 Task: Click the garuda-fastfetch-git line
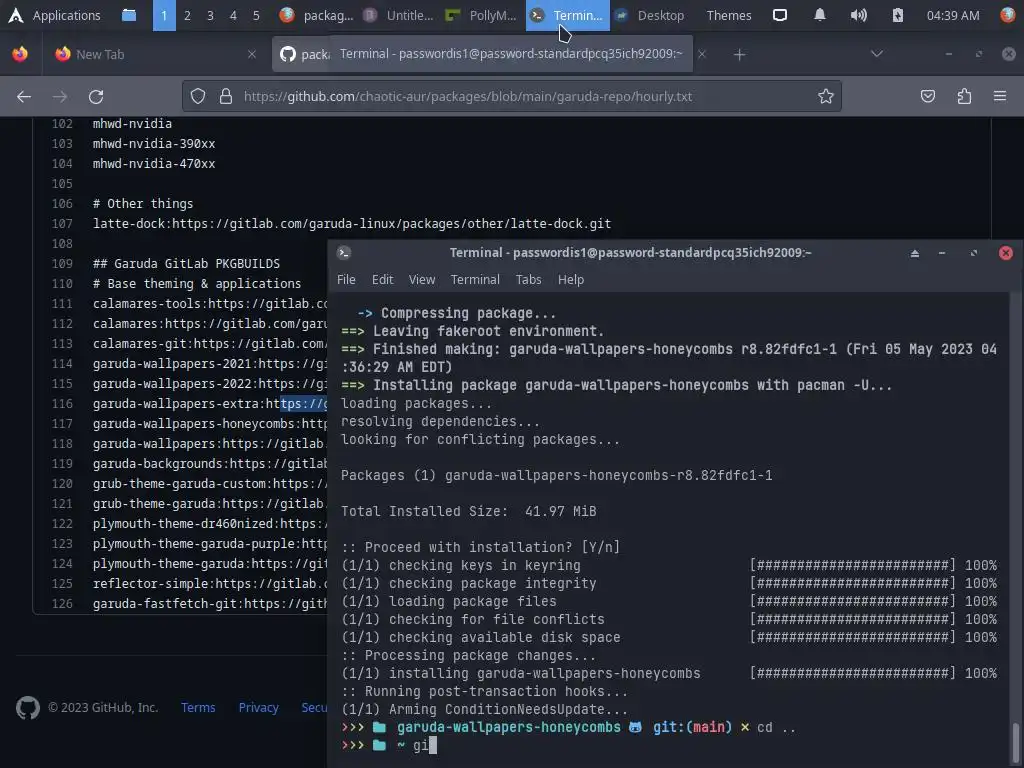point(210,604)
